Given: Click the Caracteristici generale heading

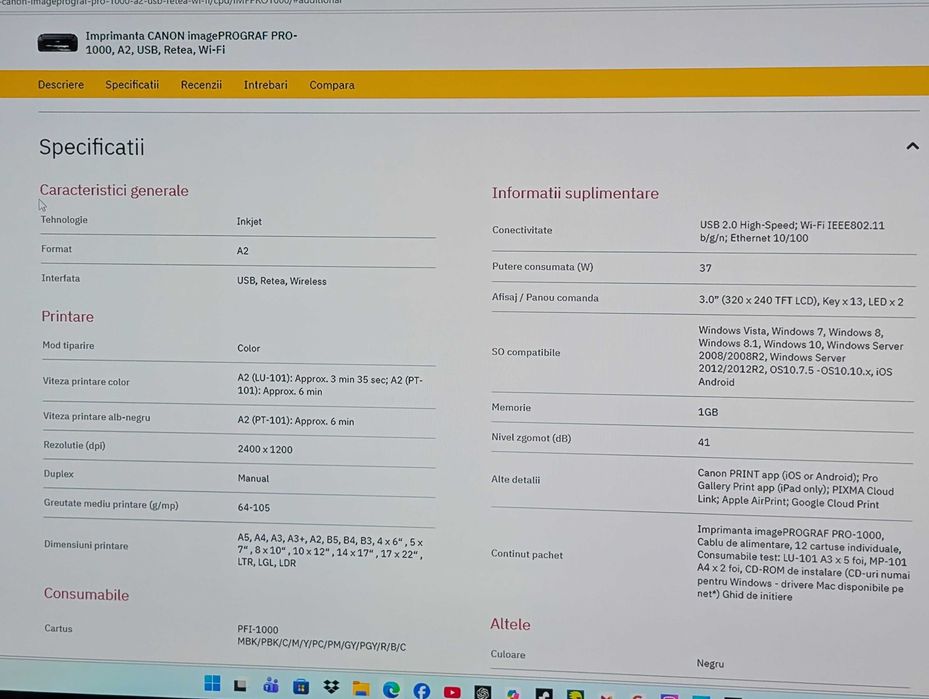Looking at the screenshot, I should coord(114,190).
